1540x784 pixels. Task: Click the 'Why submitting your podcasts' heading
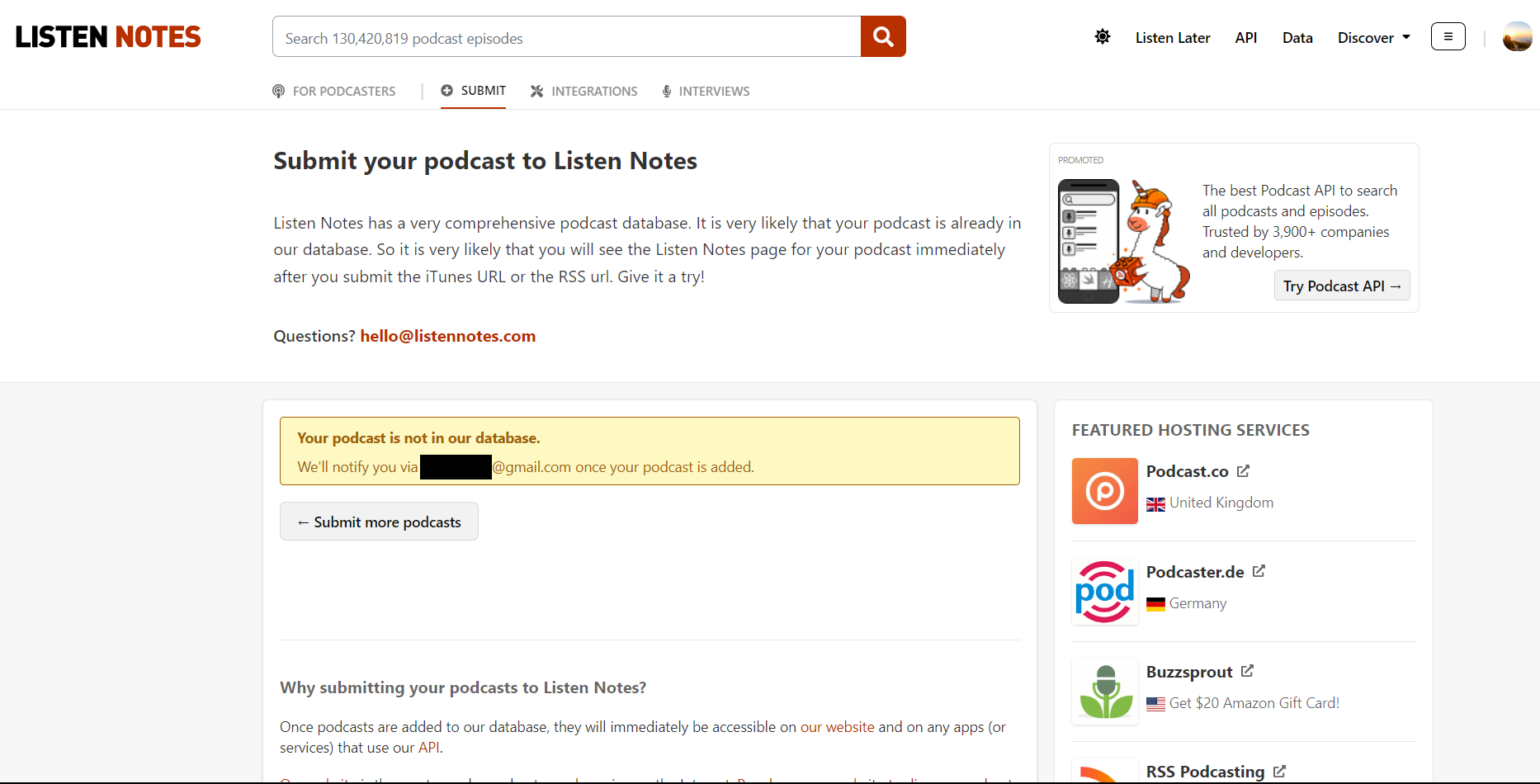coord(463,687)
